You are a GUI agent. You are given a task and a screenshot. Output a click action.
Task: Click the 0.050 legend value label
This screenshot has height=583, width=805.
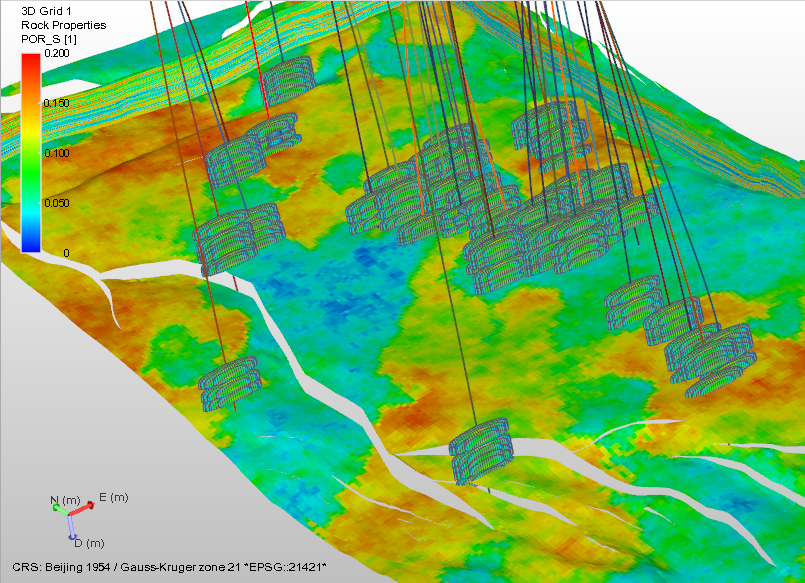tap(56, 203)
